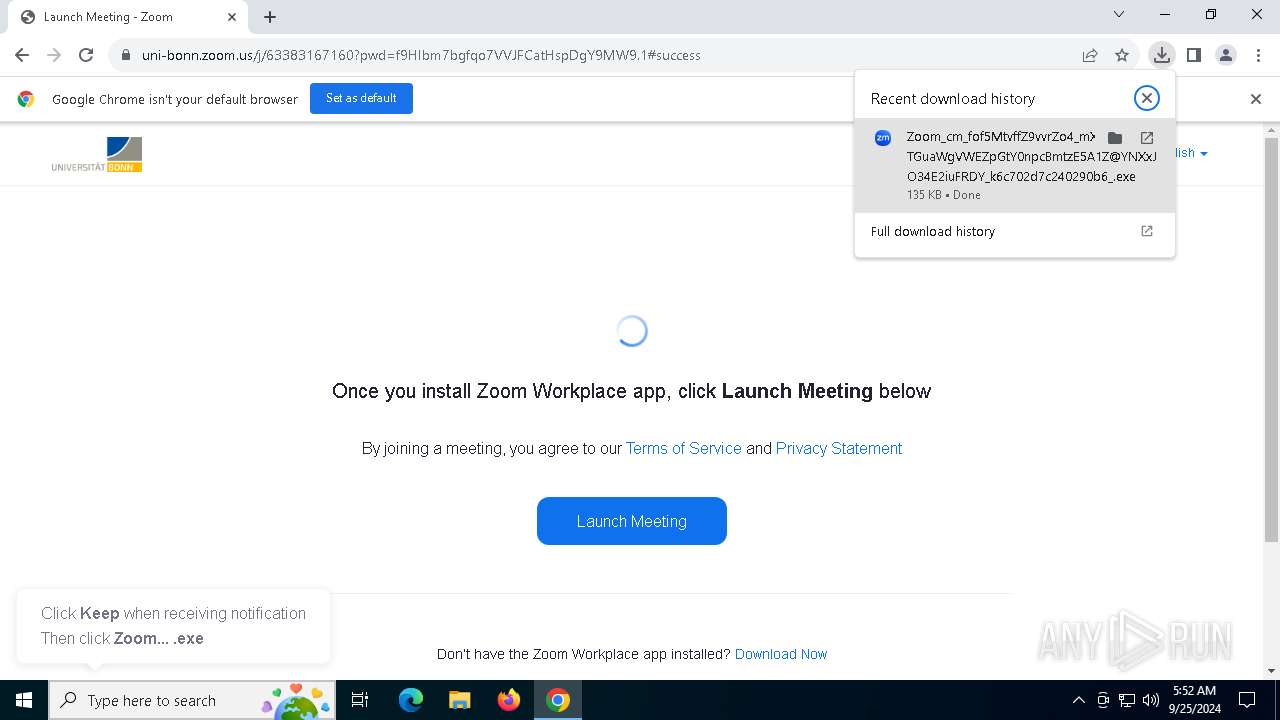1280x720 pixels.
Task: Open the Chrome side panel
Action: click(x=1193, y=55)
